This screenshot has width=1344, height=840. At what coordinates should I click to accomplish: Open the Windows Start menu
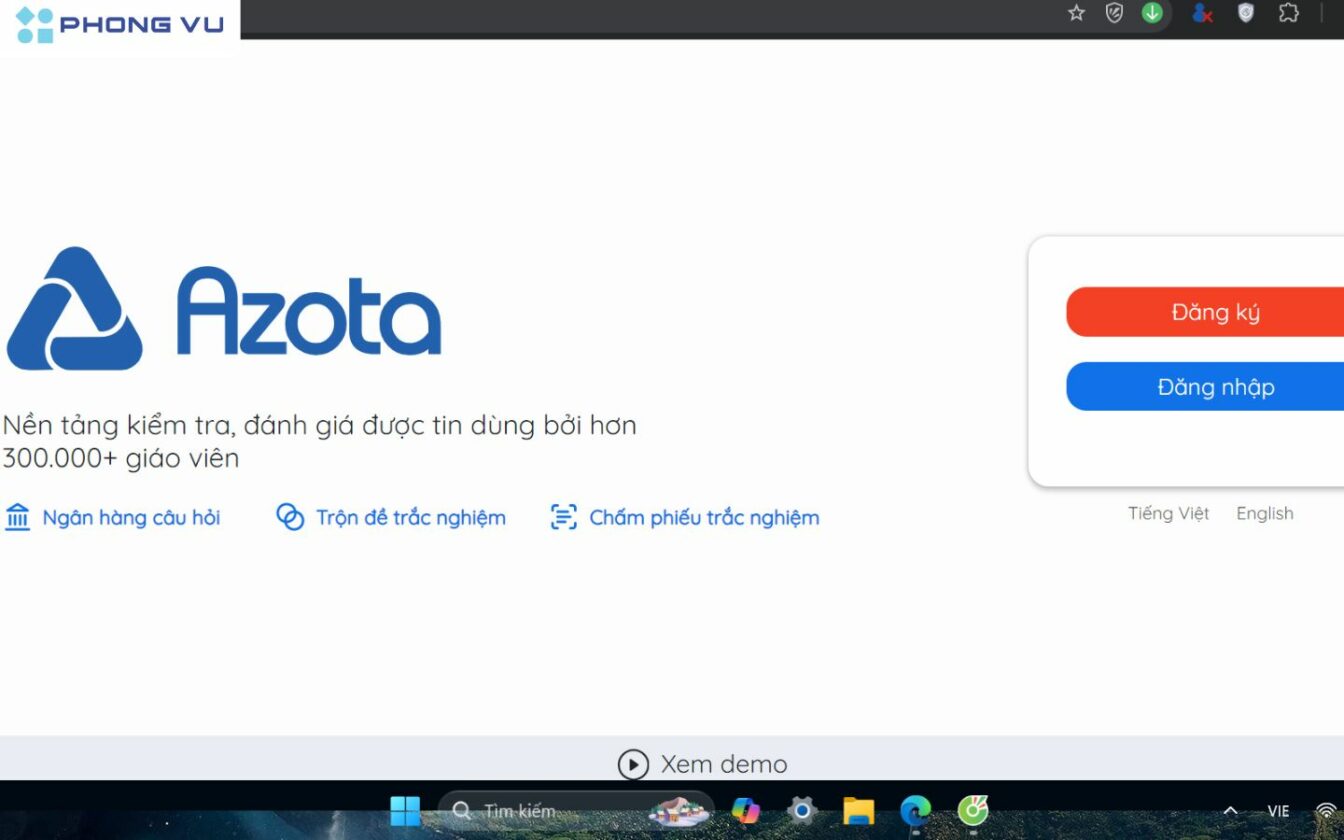click(405, 811)
